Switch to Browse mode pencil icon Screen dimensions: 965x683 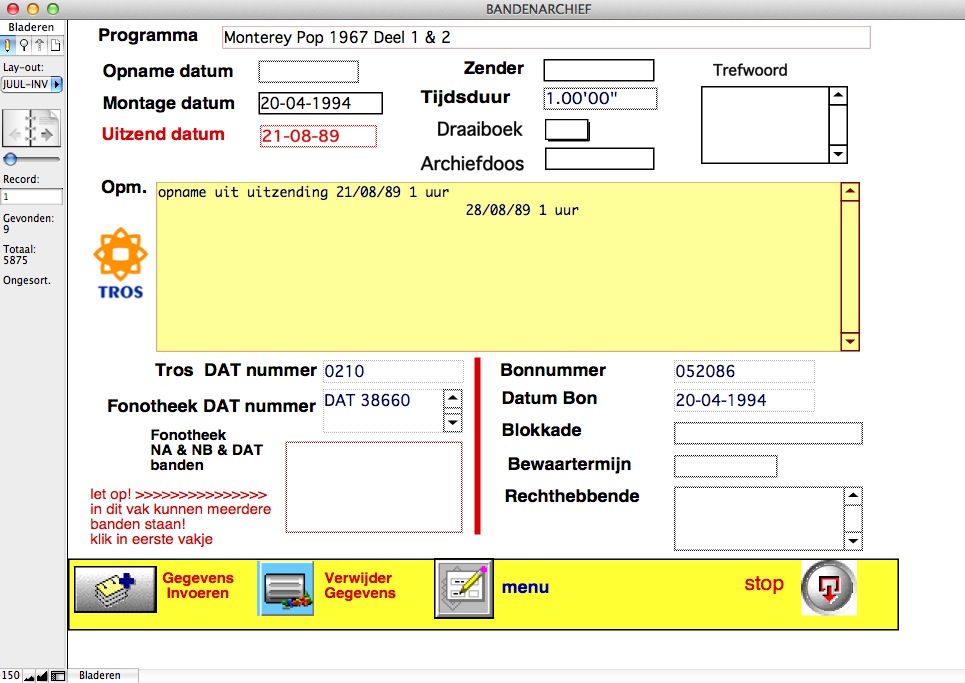tap(8, 45)
